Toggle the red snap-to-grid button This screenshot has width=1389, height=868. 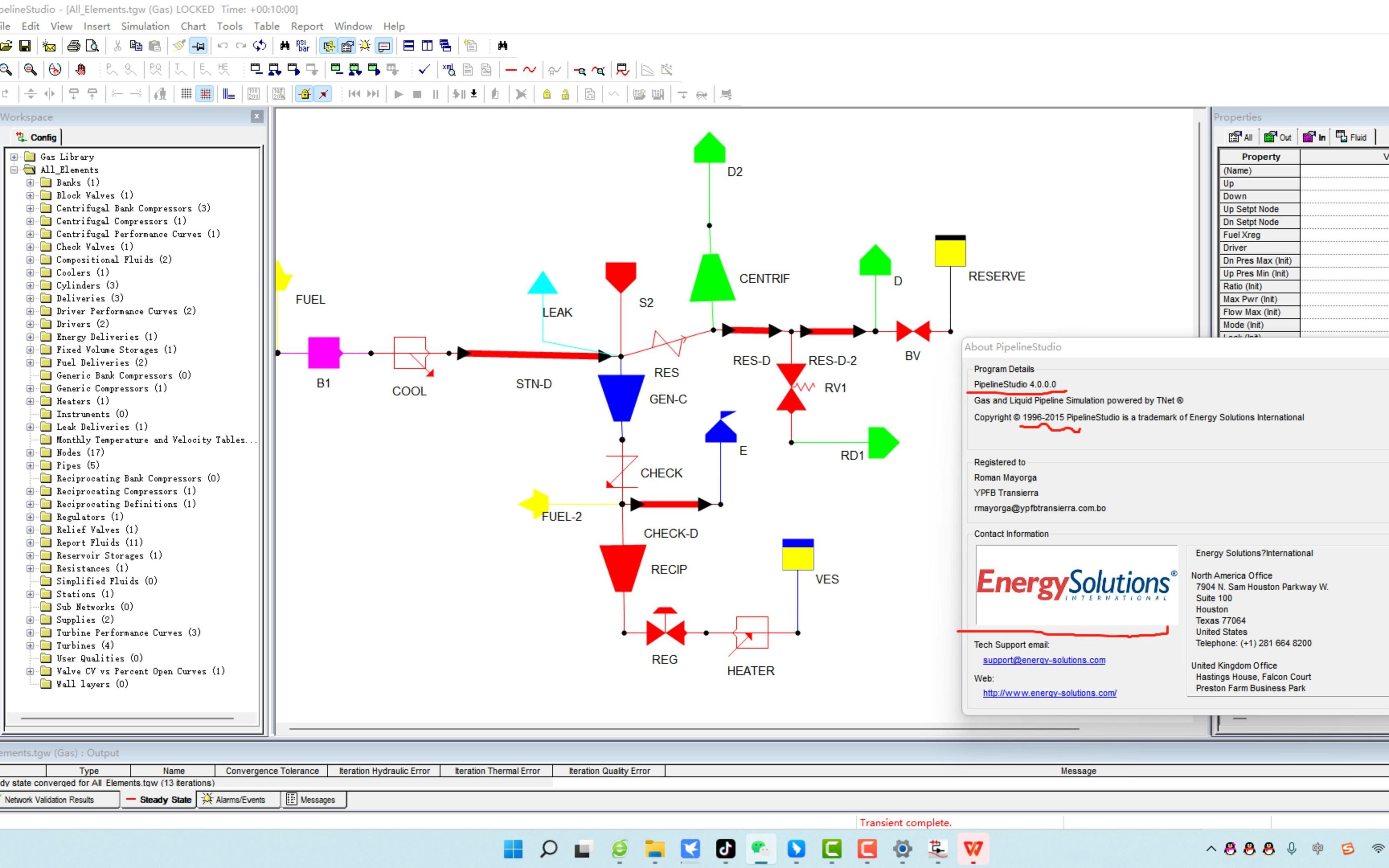[x=205, y=94]
